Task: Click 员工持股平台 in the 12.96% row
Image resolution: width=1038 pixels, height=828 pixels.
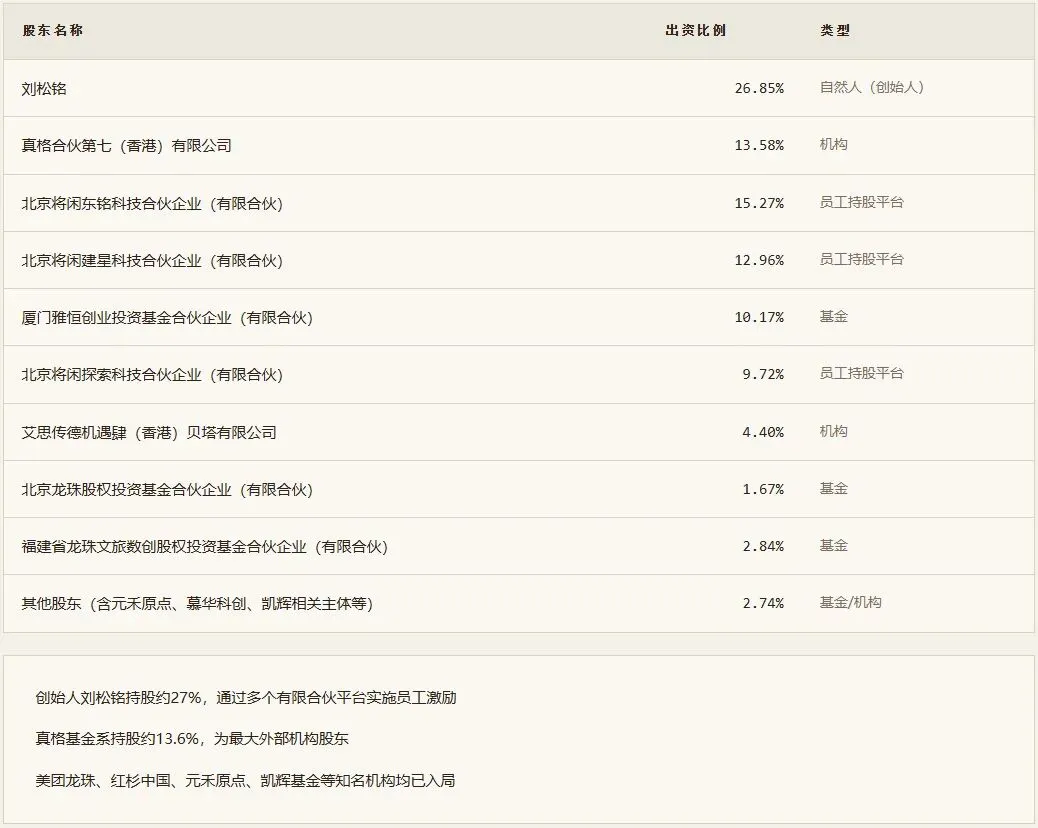Action: pos(861,259)
